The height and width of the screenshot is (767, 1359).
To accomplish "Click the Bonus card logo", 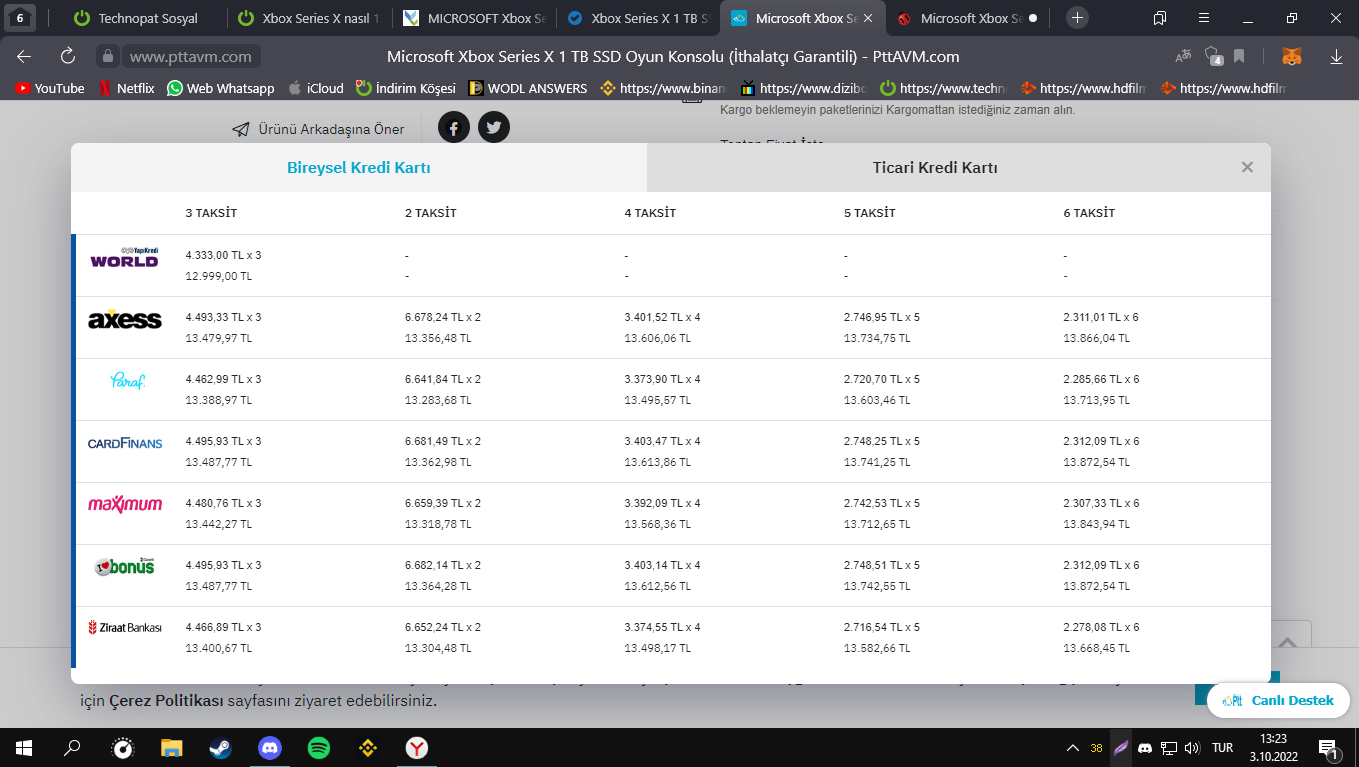I will [x=125, y=567].
